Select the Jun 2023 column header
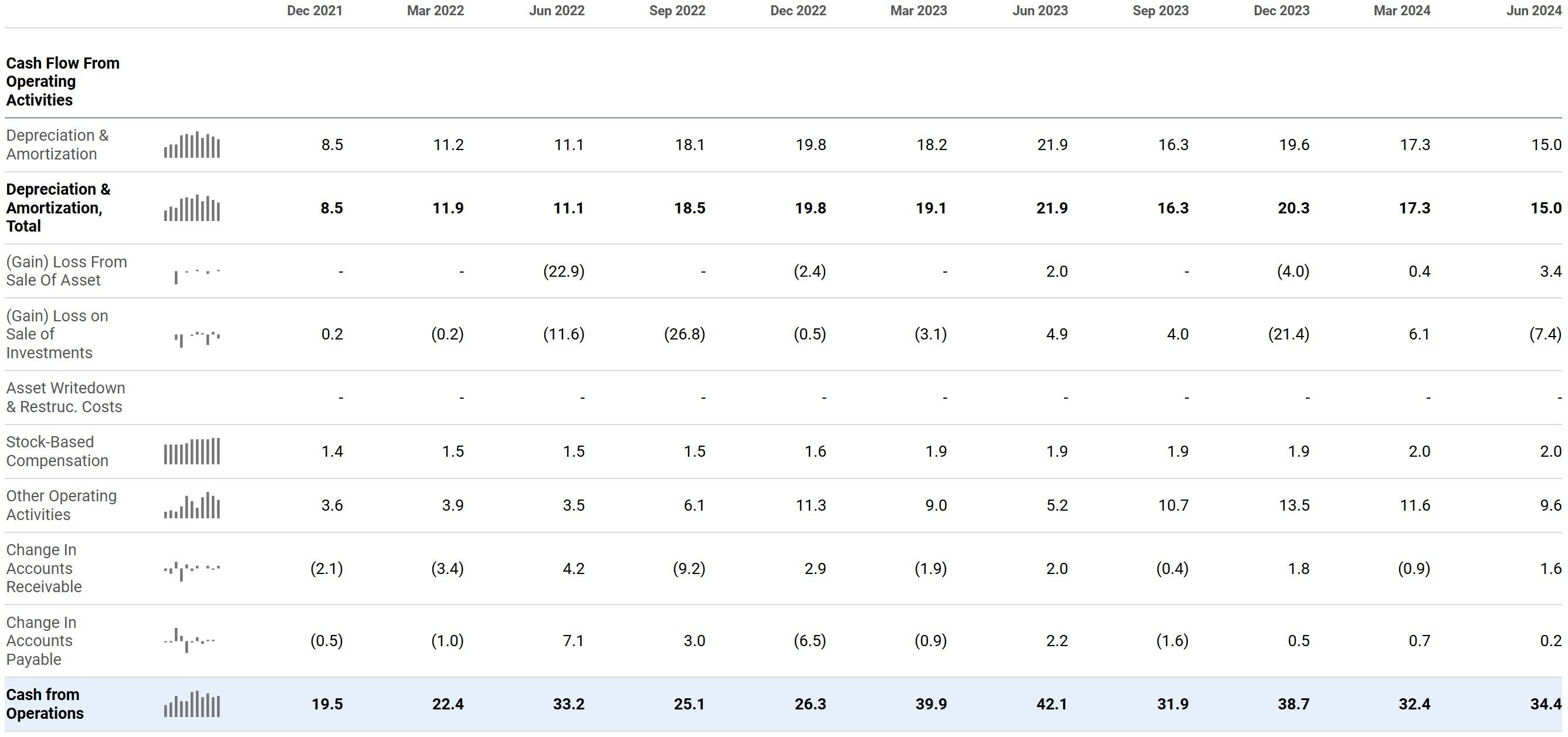Viewport: 1568px width, 737px height. pos(1039,11)
